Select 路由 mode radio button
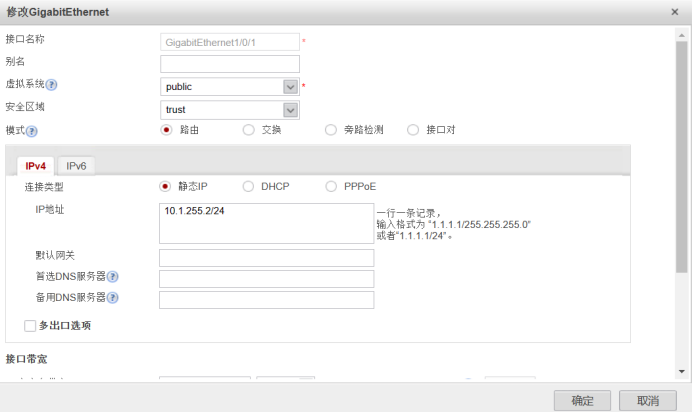The image size is (692, 413). (166, 130)
